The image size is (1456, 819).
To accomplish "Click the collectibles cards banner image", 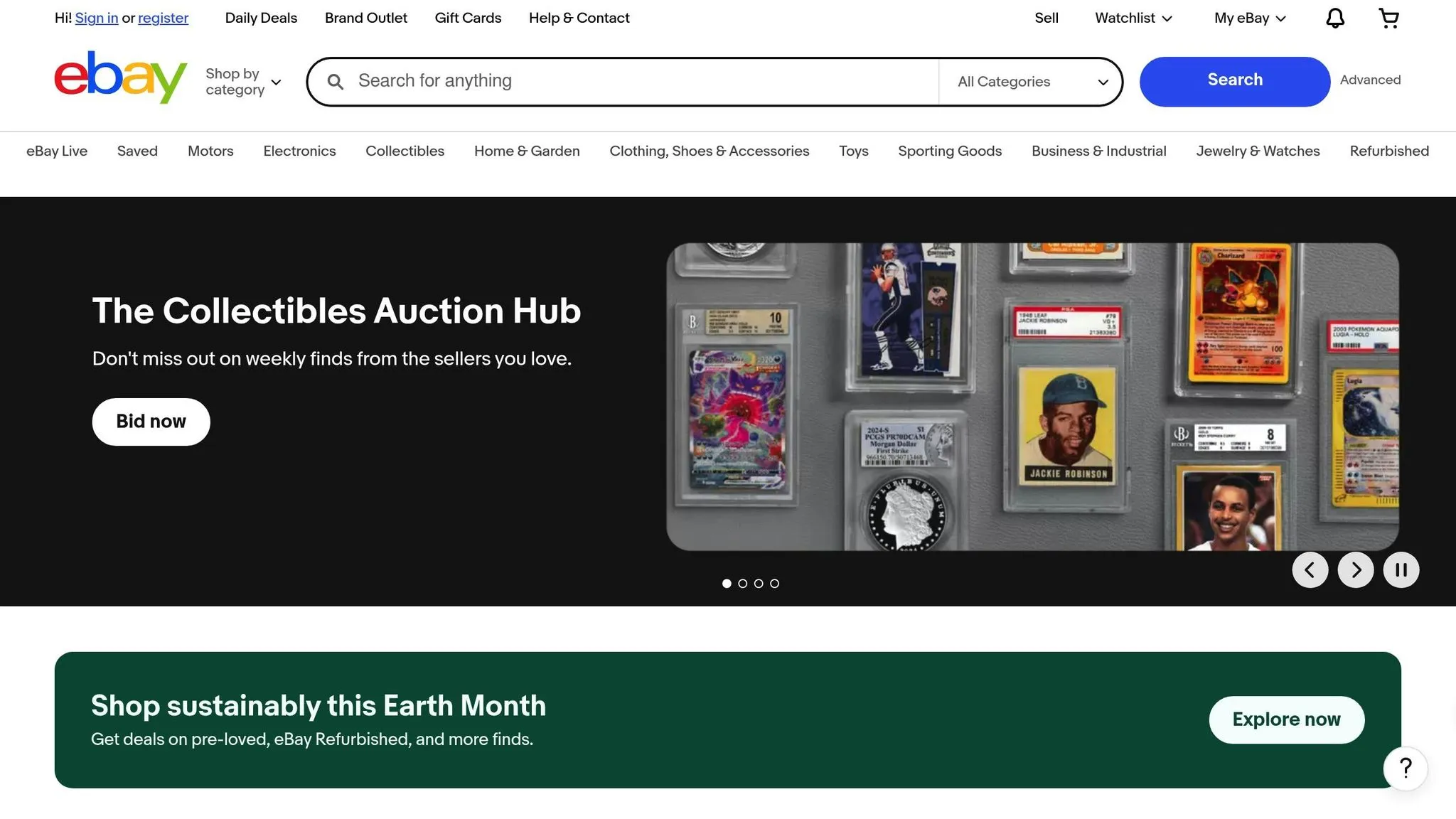I will pyautogui.click(x=1032, y=397).
